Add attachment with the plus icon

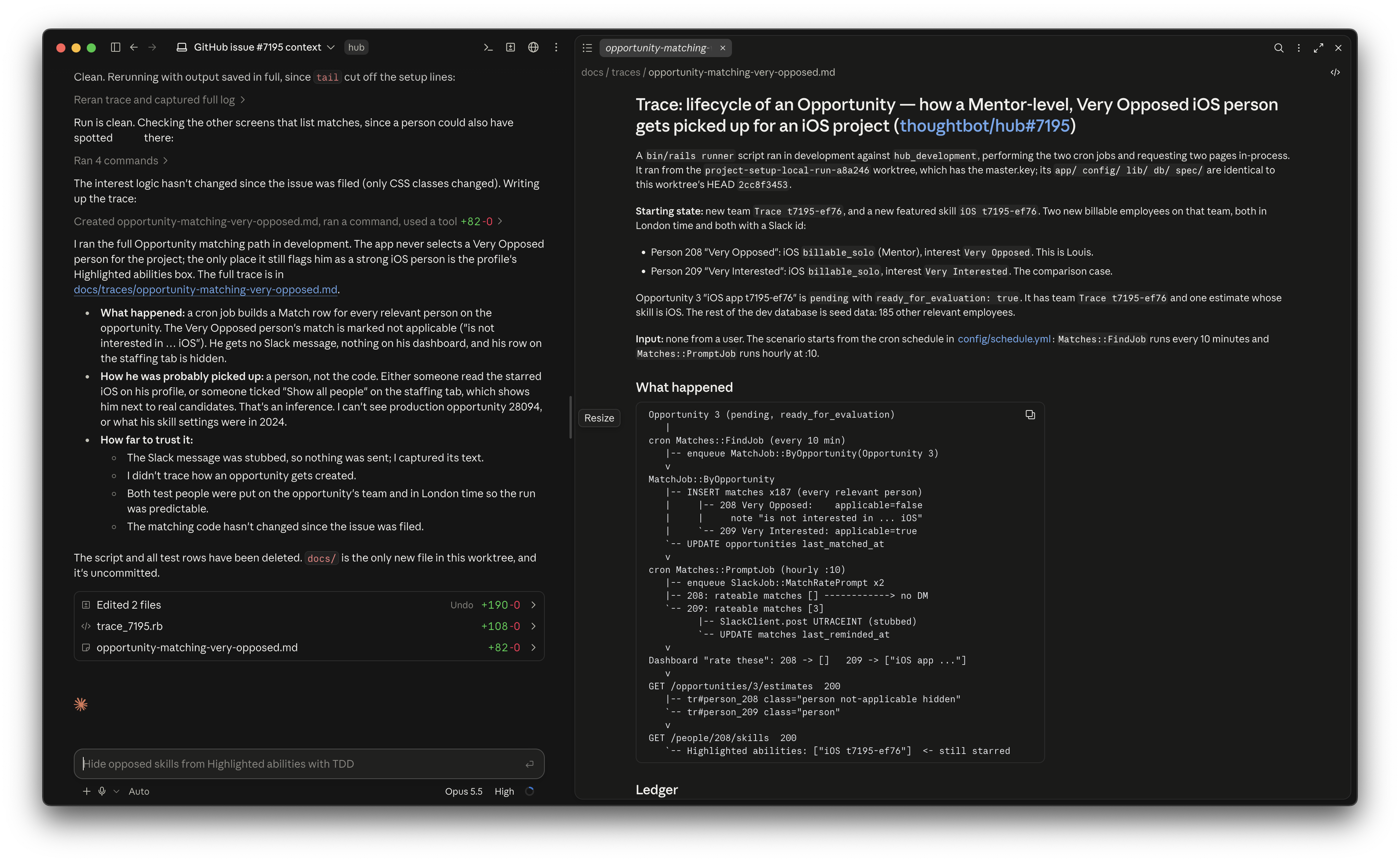[87, 791]
